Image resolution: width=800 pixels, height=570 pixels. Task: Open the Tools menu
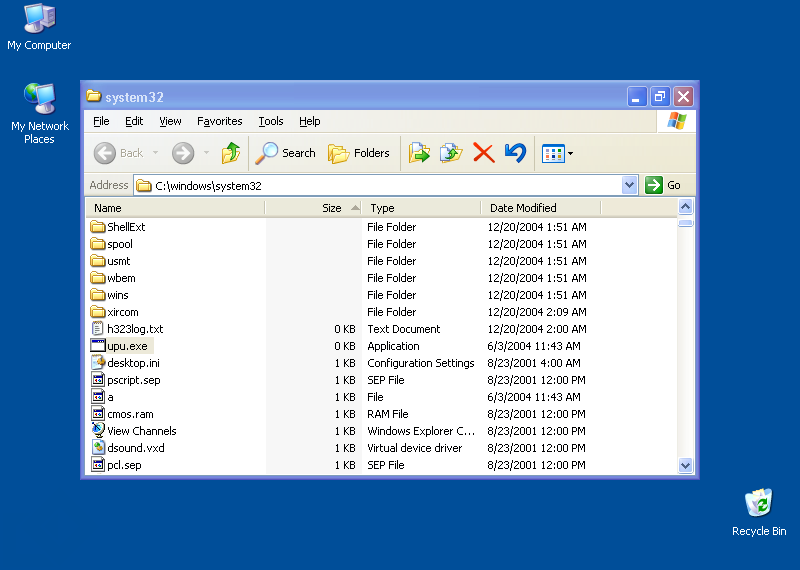click(x=270, y=121)
